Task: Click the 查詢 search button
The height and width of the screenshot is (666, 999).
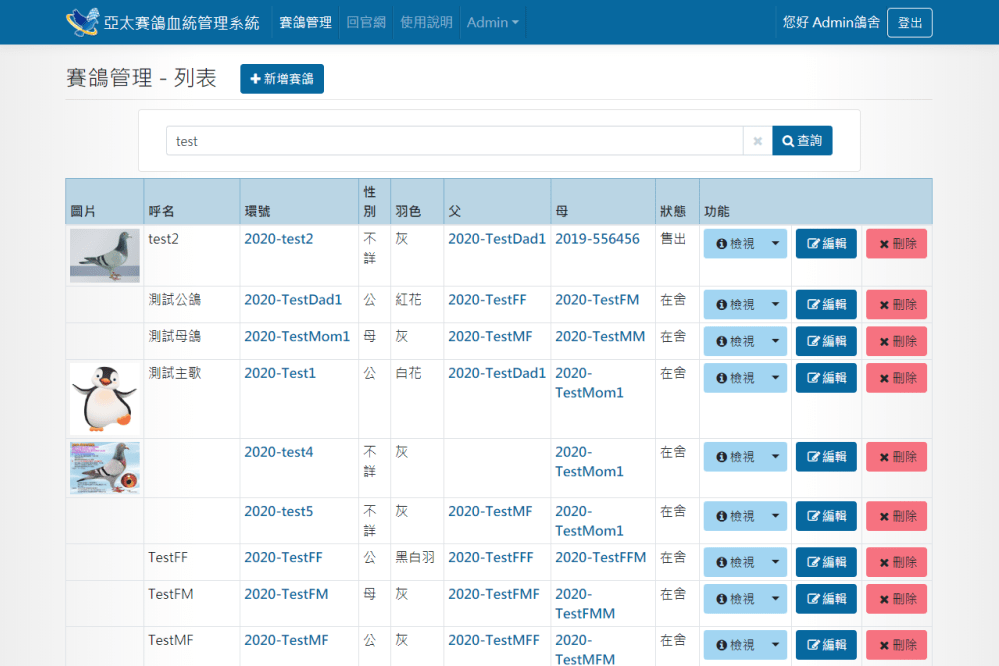Action: tap(802, 141)
